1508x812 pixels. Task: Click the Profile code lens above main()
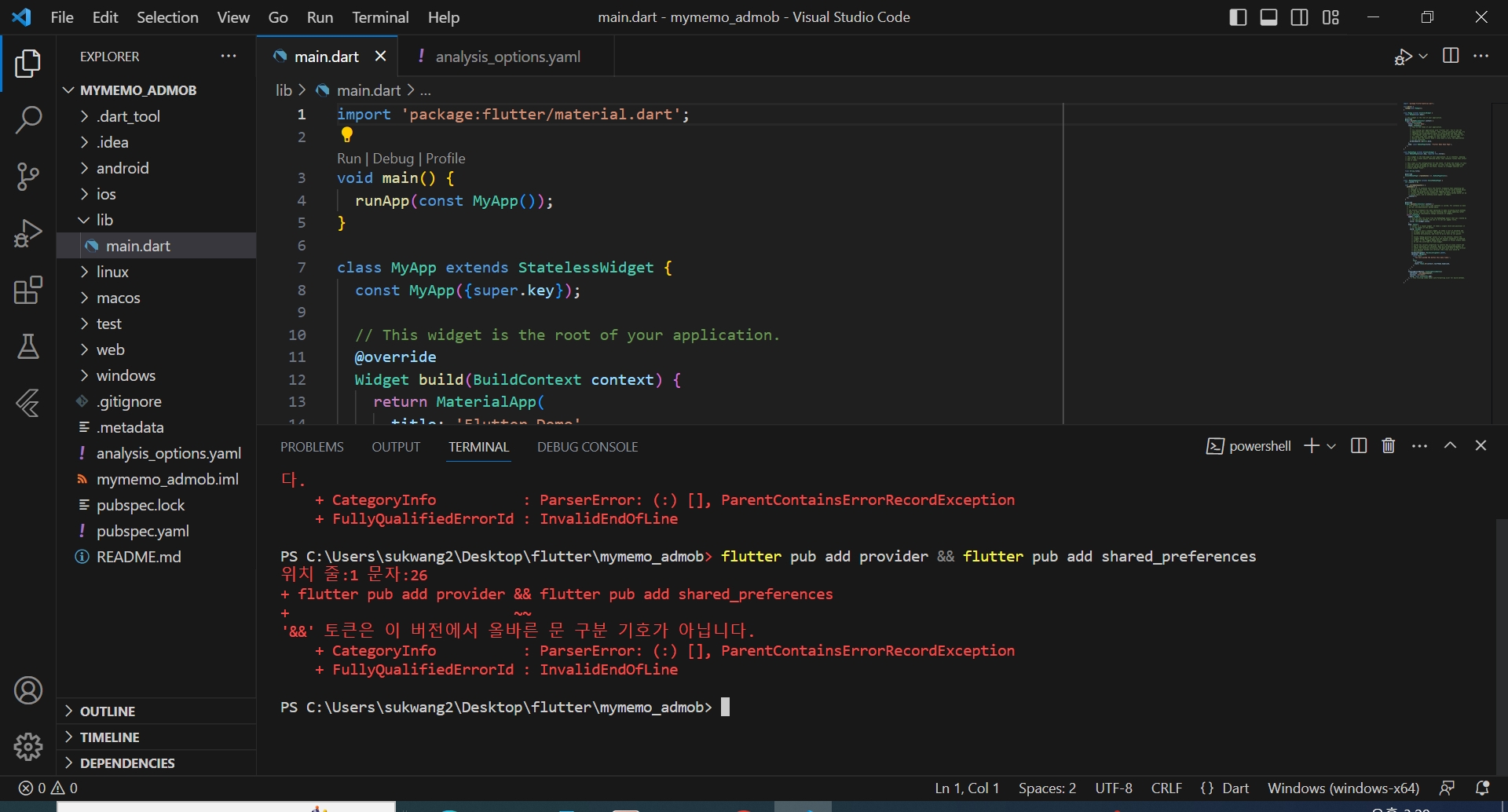click(x=445, y=158)
